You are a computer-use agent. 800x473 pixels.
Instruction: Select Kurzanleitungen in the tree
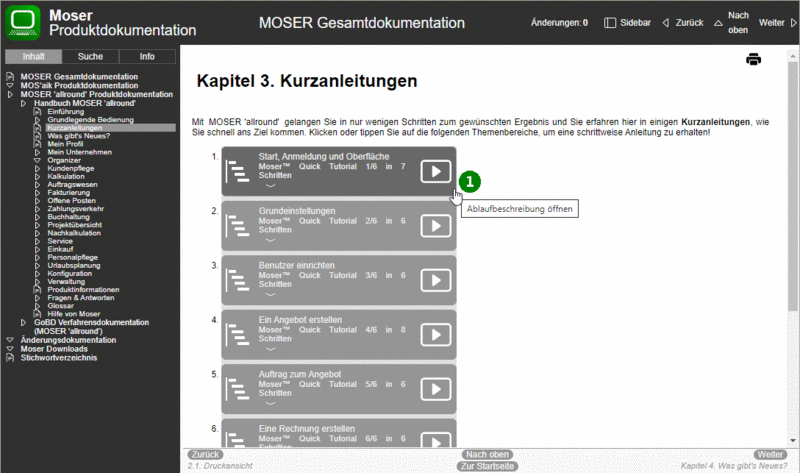pyautogui.click(x=74, y=128)
